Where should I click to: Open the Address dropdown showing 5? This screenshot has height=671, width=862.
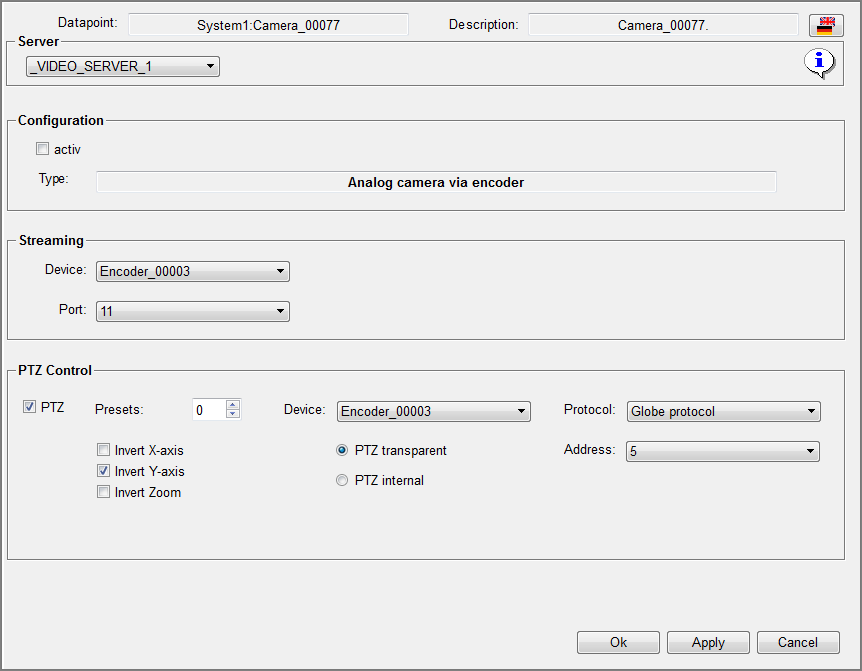(x=723, y=452)
